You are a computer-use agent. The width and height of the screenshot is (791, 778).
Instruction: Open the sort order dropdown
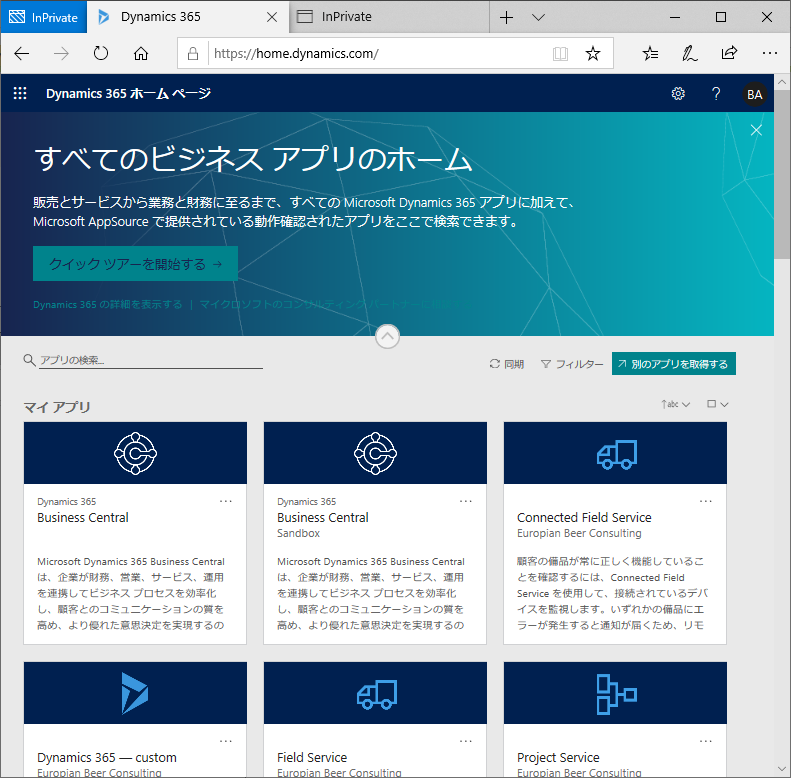point(675,404)
